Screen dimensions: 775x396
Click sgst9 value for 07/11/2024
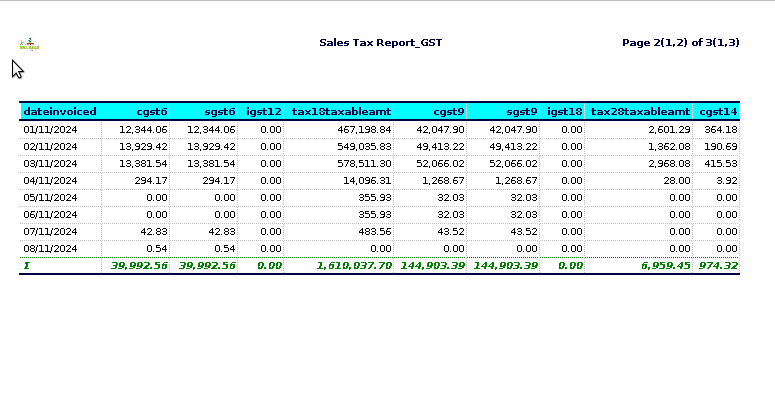[523, 231]
